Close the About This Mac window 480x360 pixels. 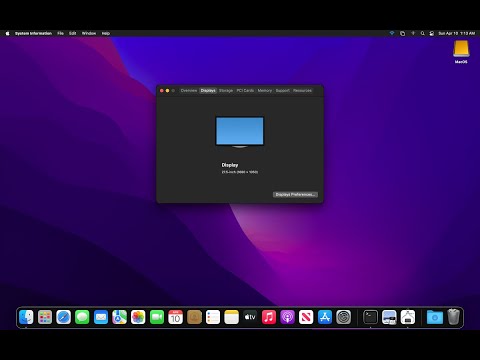click(162, 91)
